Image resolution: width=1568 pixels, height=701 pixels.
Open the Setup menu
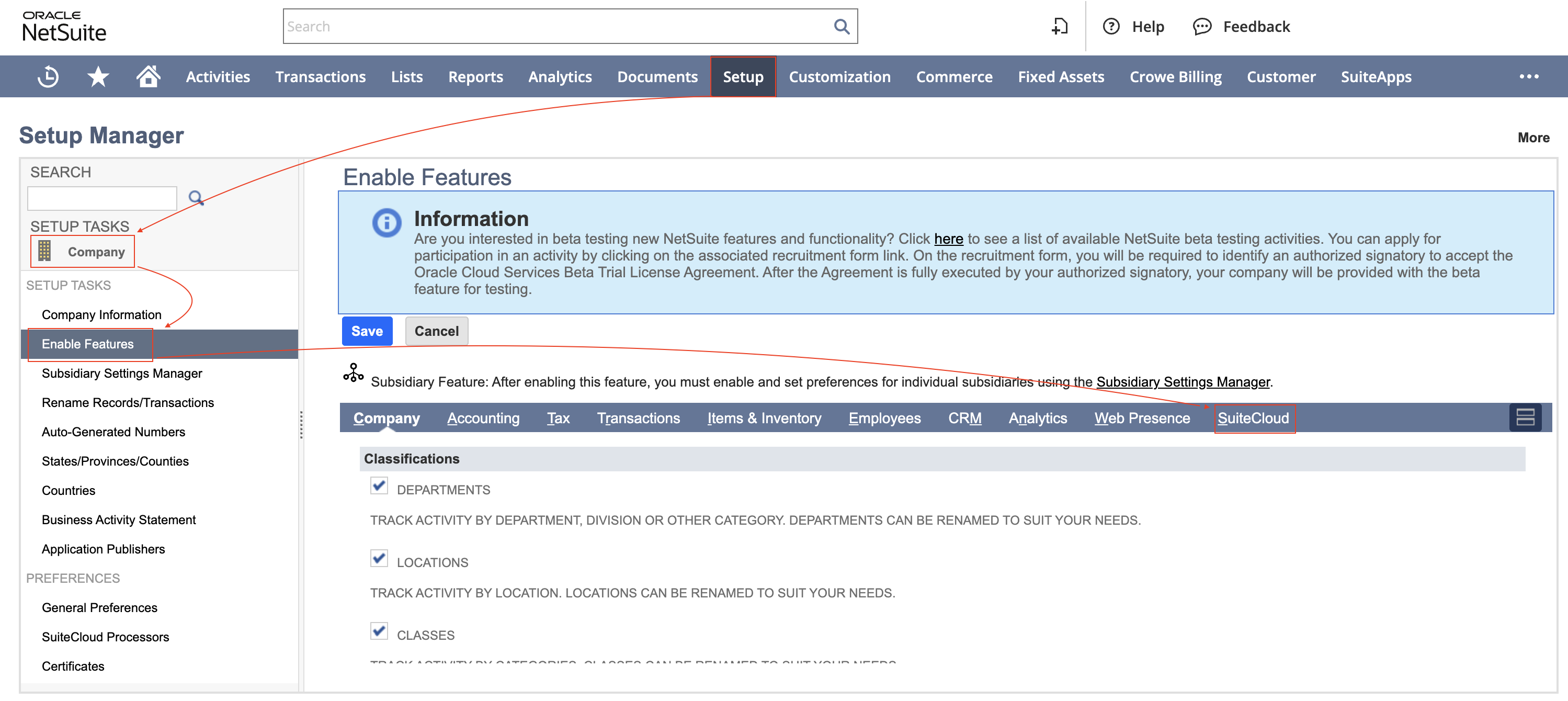(x=743, y=77)
